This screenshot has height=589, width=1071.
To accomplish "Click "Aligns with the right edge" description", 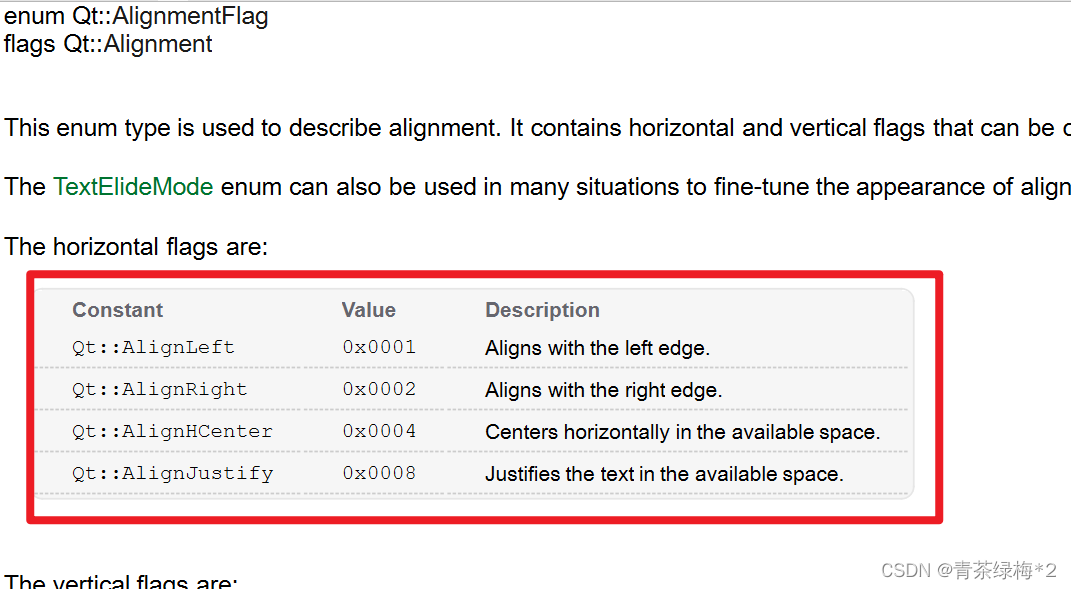I will pyautogui.click(x=603, y=390).
